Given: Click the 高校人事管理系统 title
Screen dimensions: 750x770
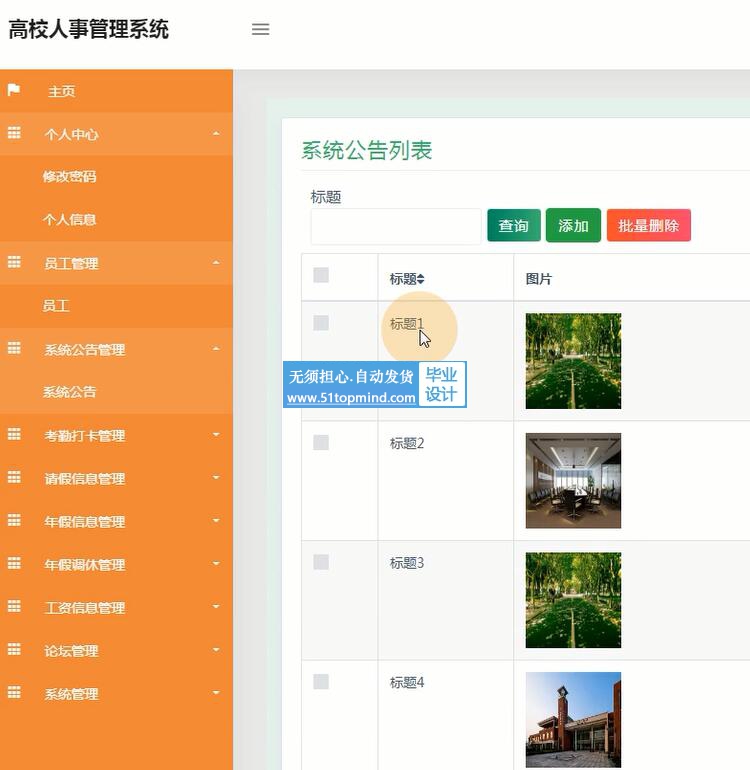Looking at the screenshot, I should coord(89,29).
